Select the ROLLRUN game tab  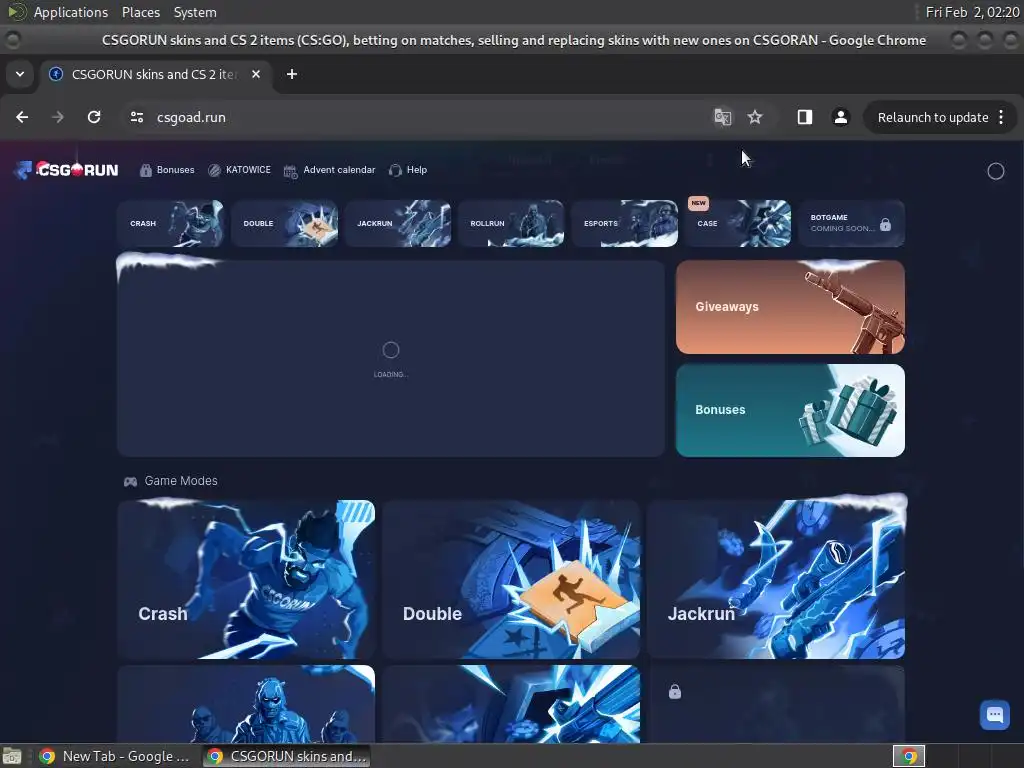click(x=511, y=223)
